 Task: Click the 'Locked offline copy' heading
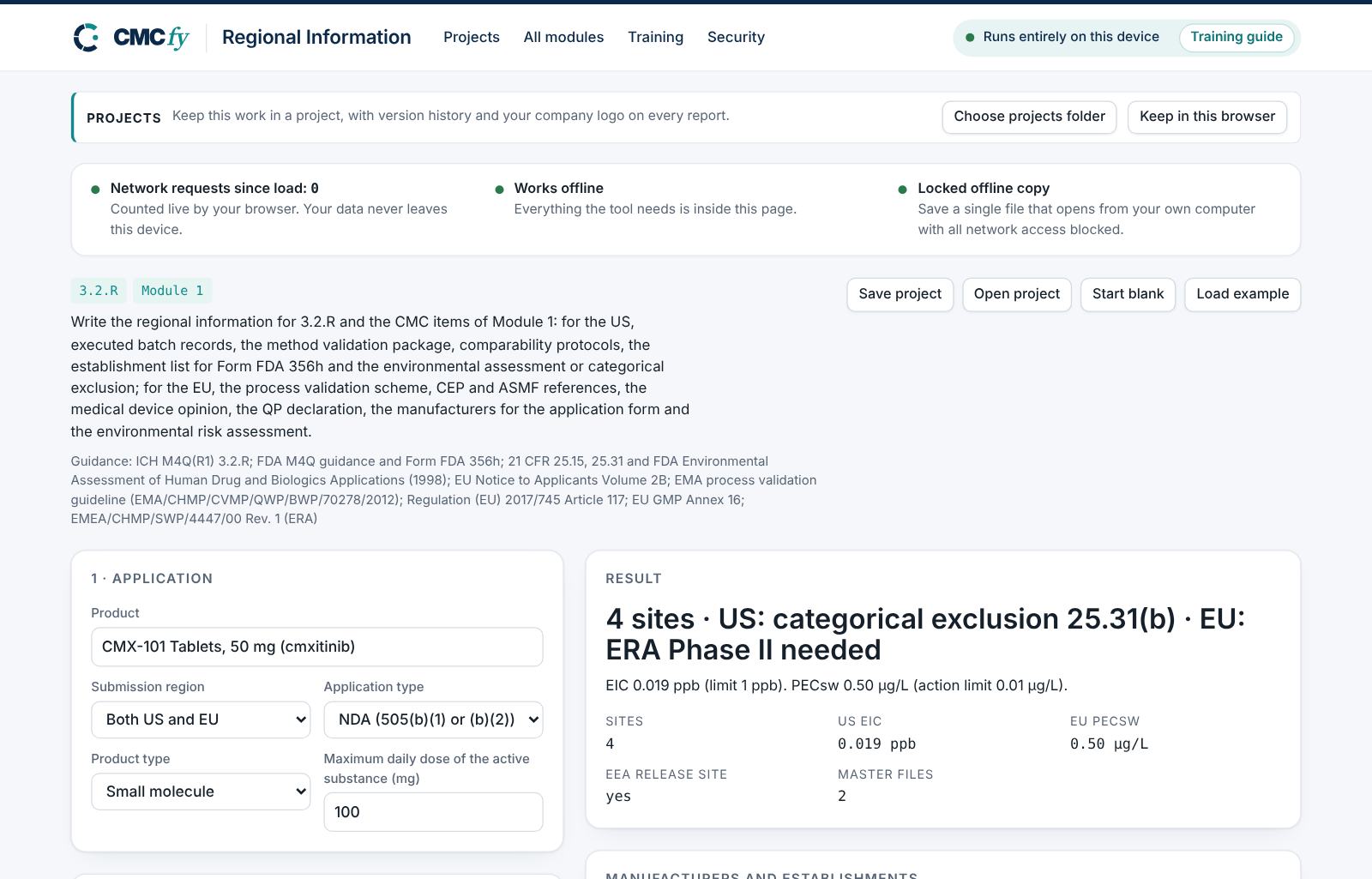point(984,188)
